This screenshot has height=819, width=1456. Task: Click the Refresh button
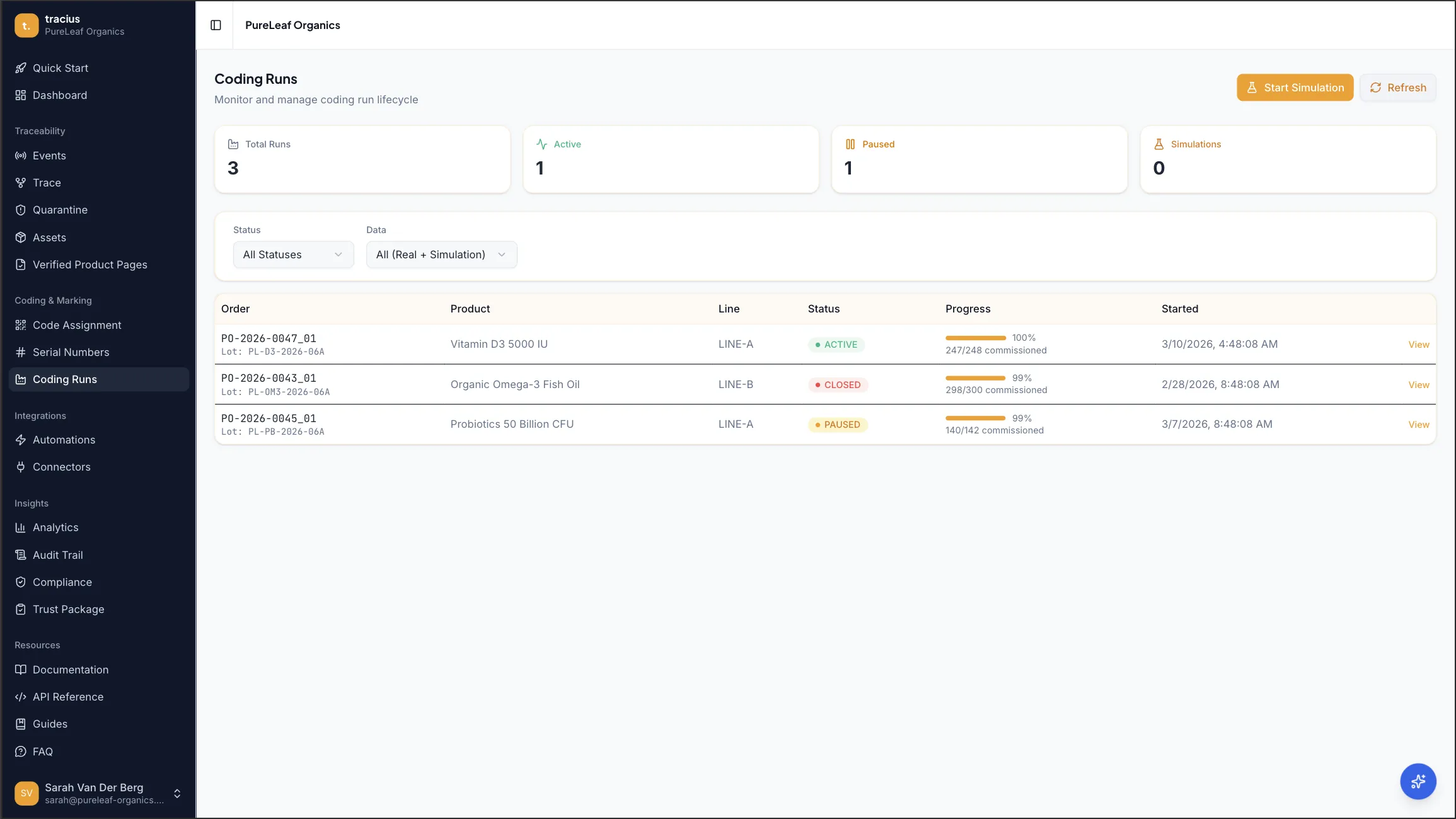pos(1398,88)
